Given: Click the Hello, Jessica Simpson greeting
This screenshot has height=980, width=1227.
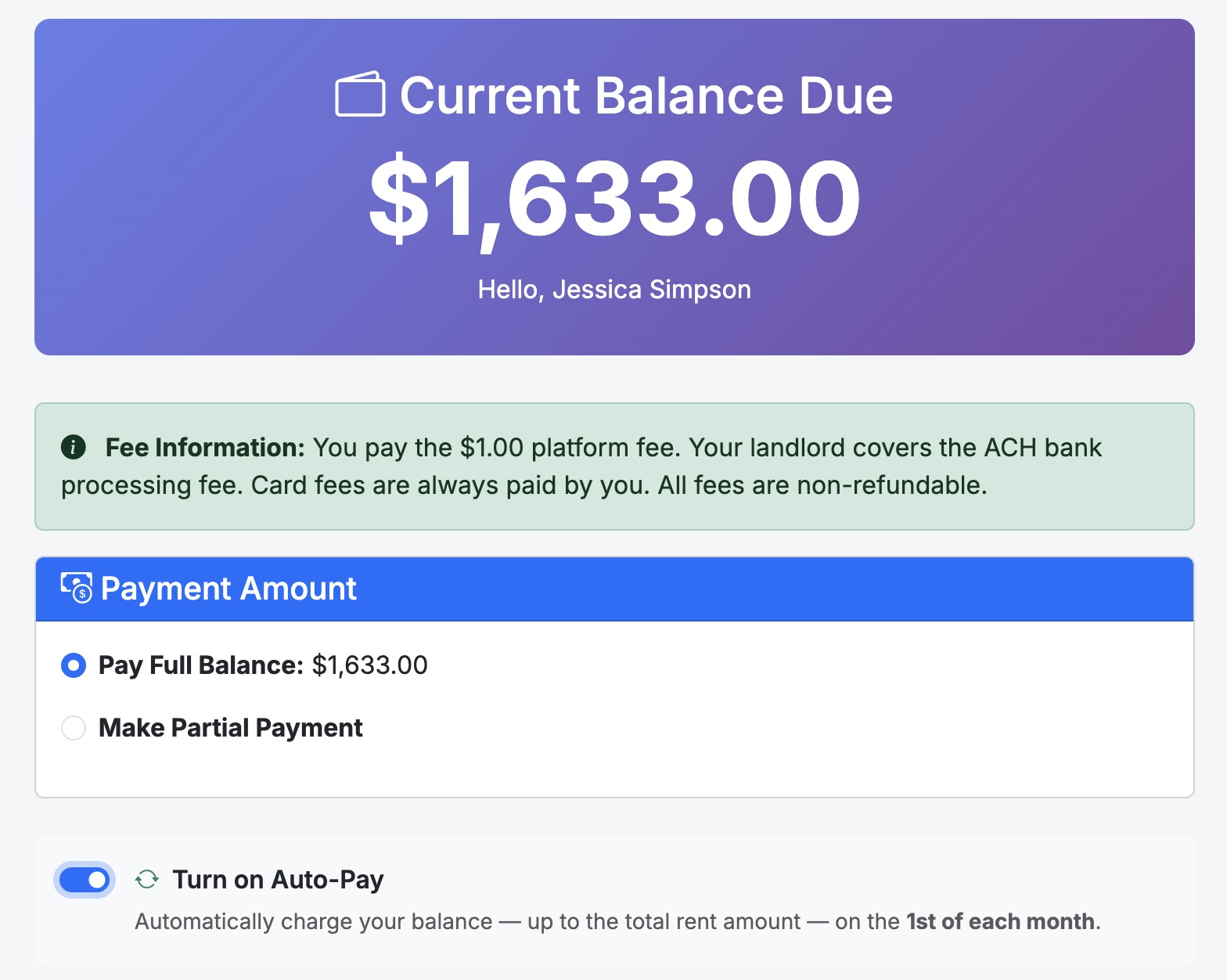Looking at the screenshot, I should click(613, 289).
